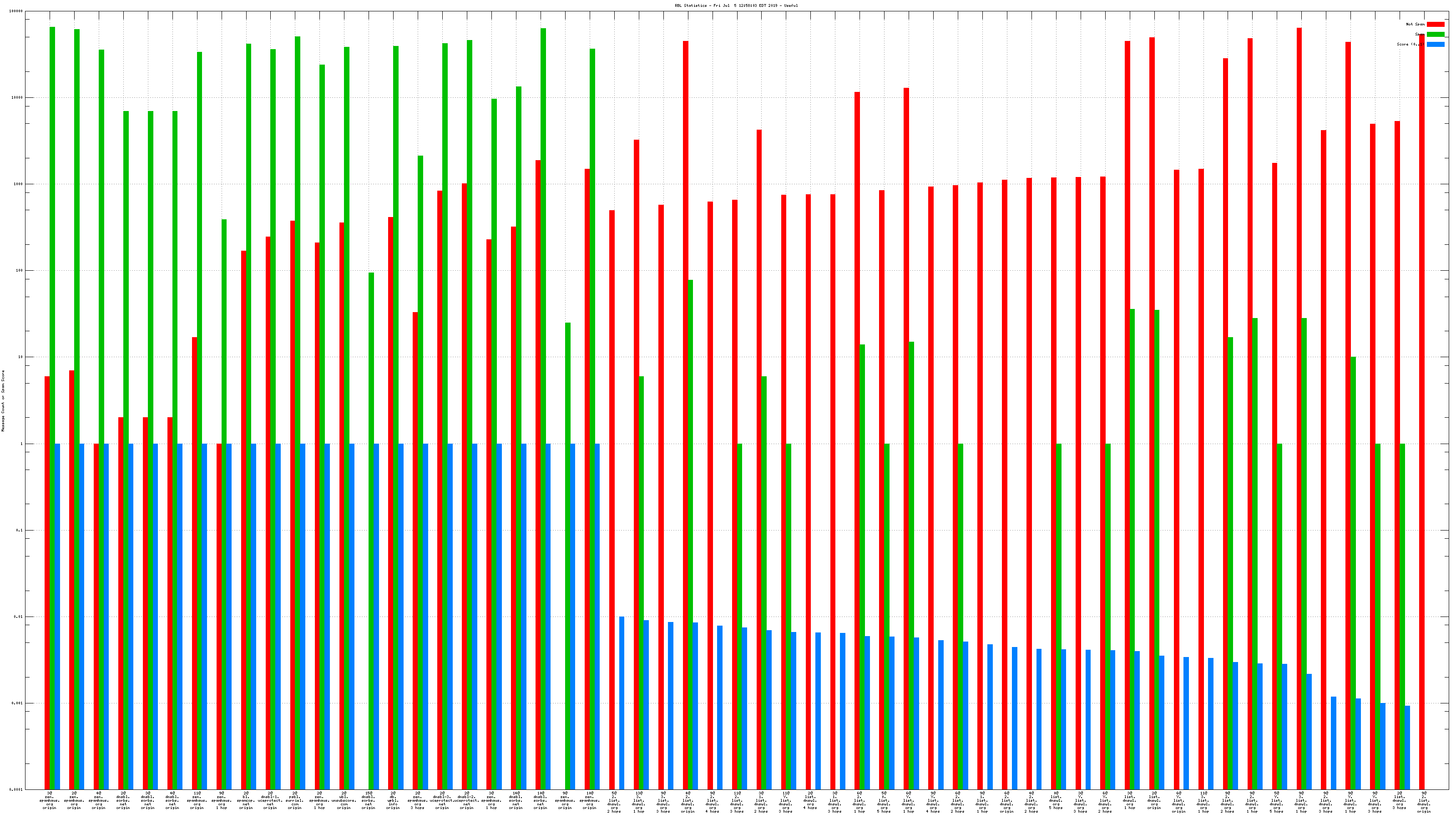The width and height of the screenshot is (1456, 819).
Task: Click the 15@ dnsbl.sorbs.net origin label
Action: 369,800
